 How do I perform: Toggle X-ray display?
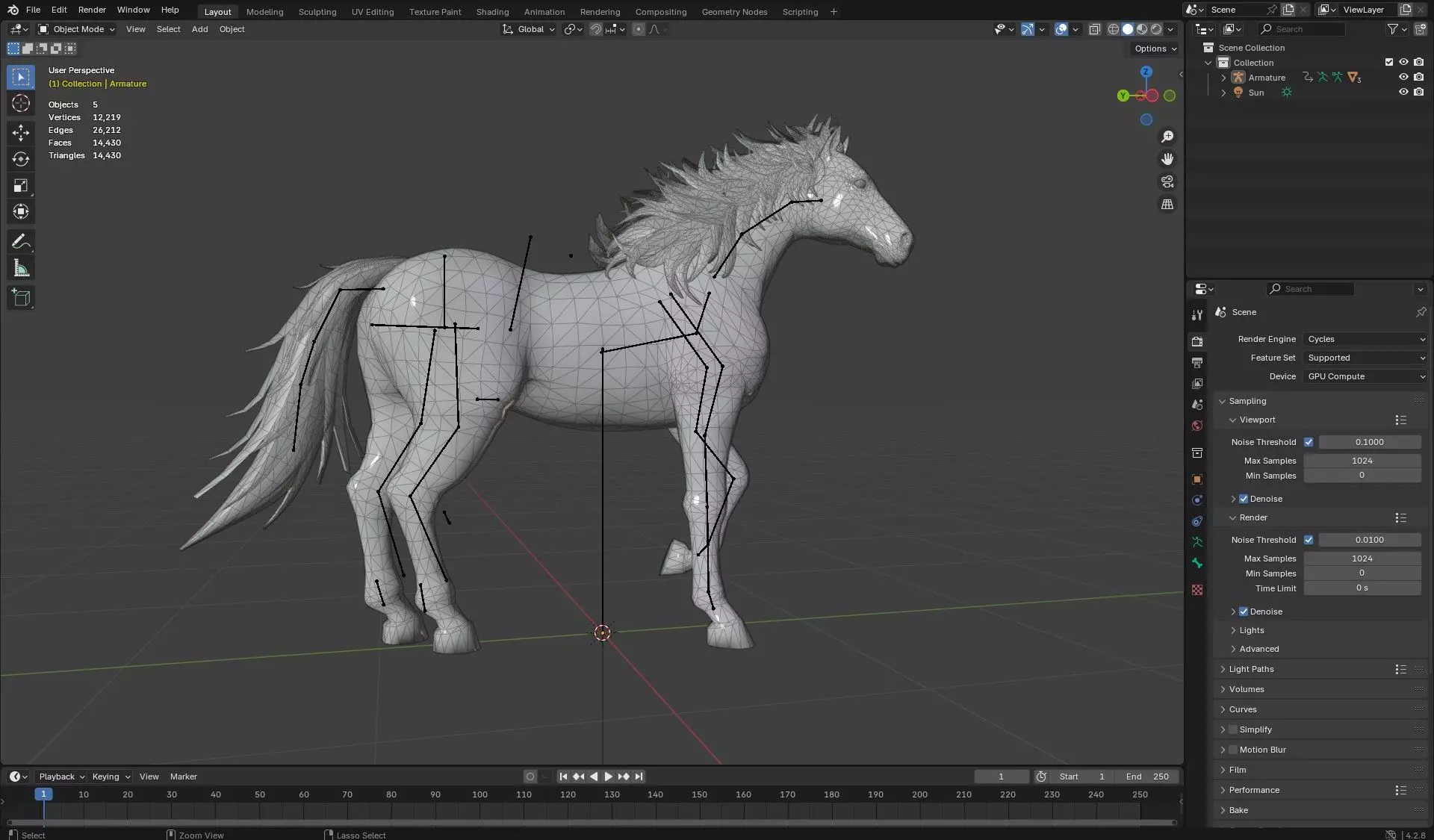point(1094,29)
